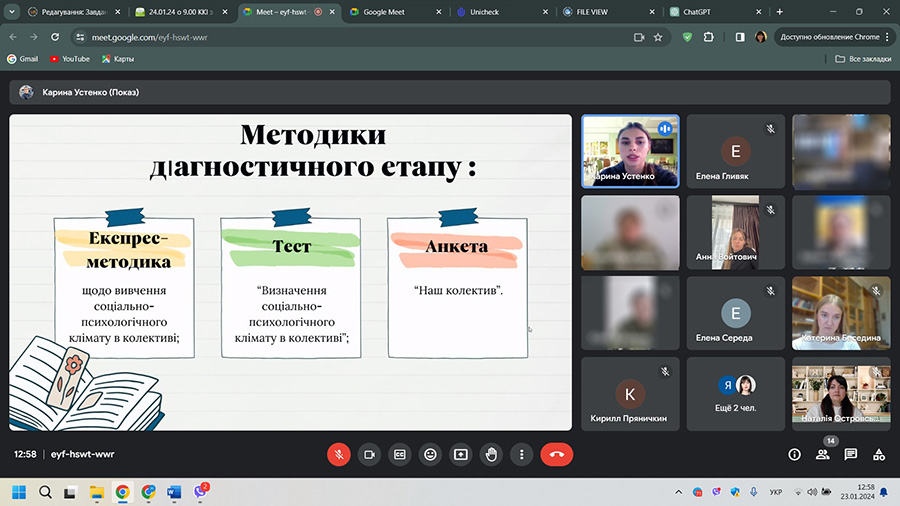Open the emoji reactions button
The width and height of the screenshot is (900, 506).
pyautogui.click(x=430, y=454)
